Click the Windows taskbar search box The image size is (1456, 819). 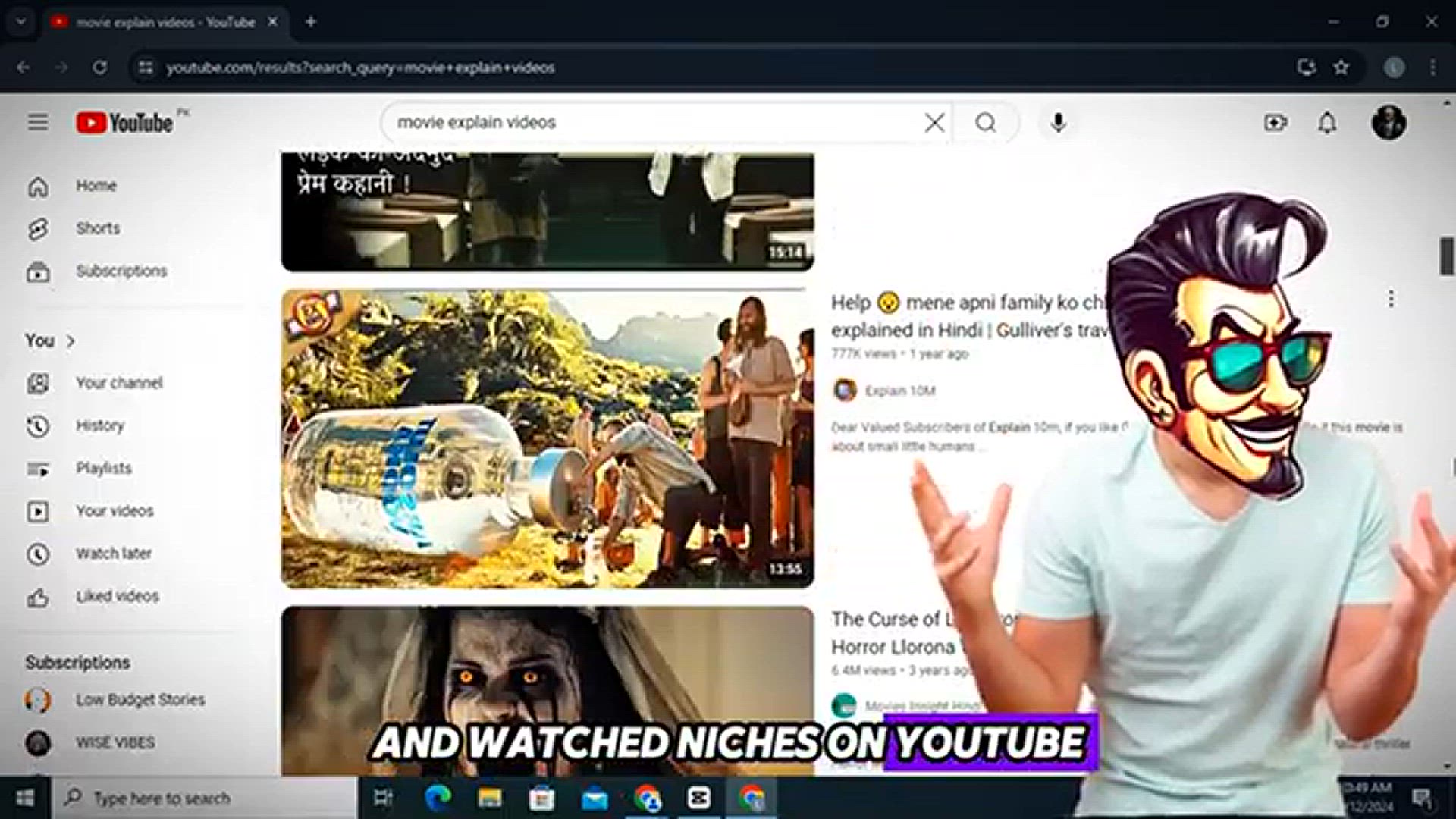point(205,798)
